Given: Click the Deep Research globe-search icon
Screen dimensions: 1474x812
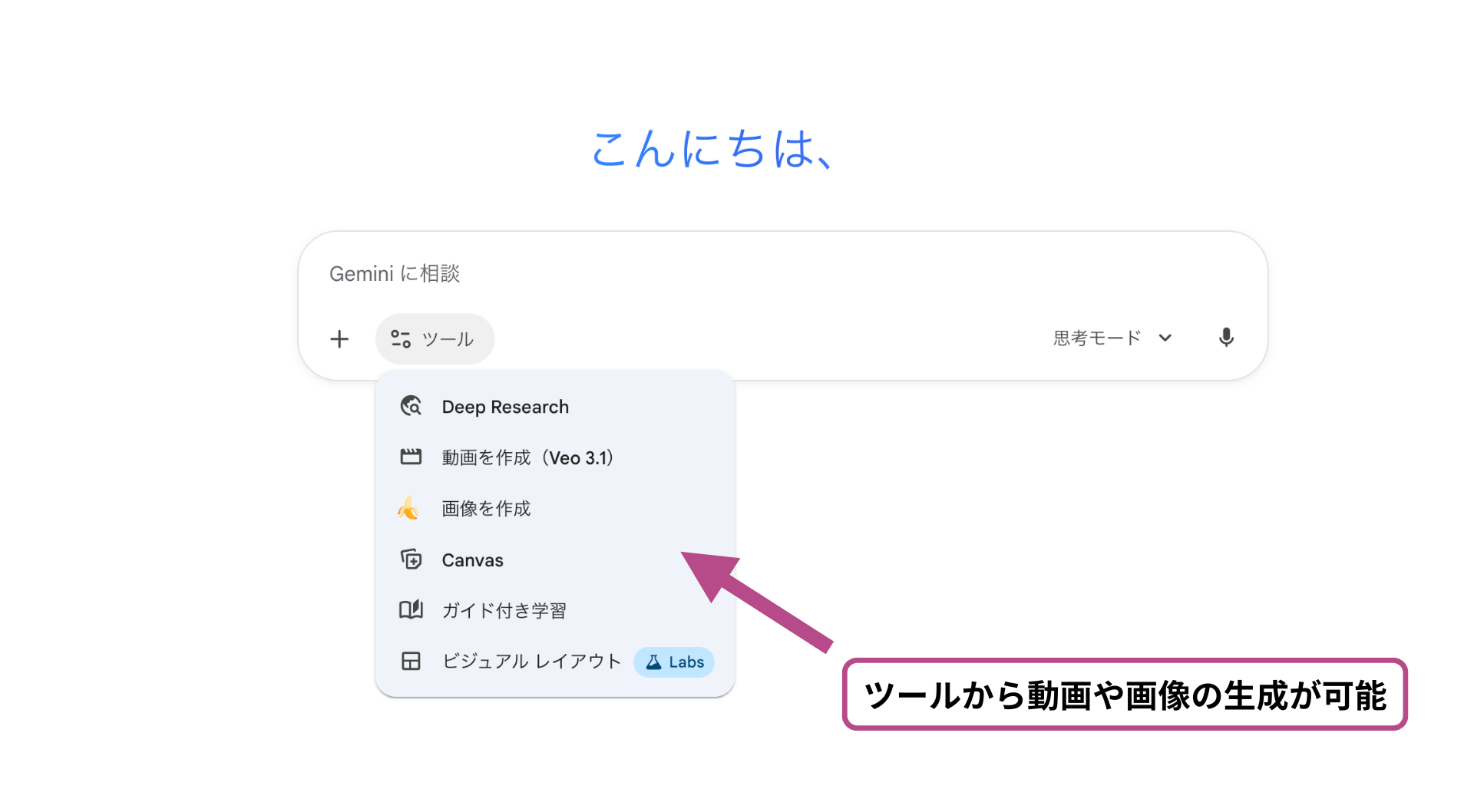Looking at the screenshot, I should coord(411,406).
